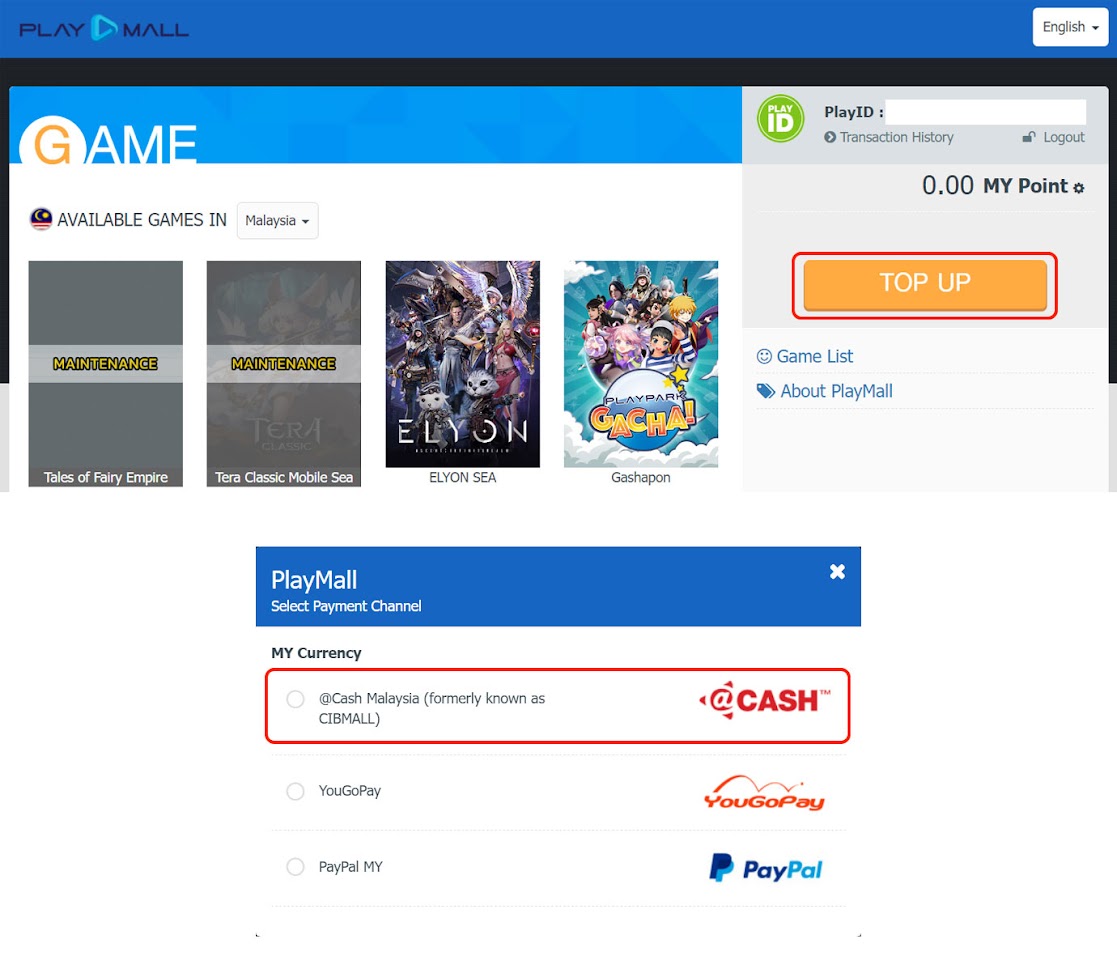Open the ELYON SEA game cover
This screenshot has width=1117, height=969.
tap(462, 364)
